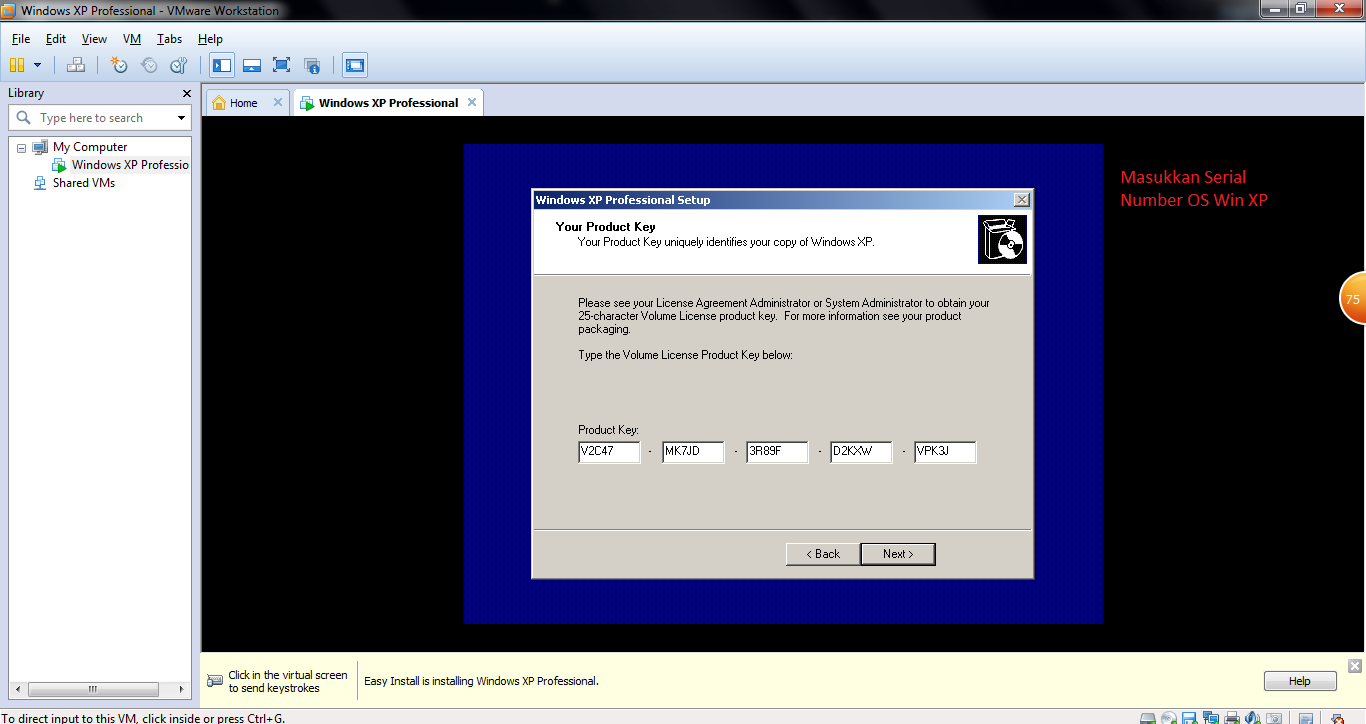Click the fifth Product Key field VPK3J

(x=945, y=452)
